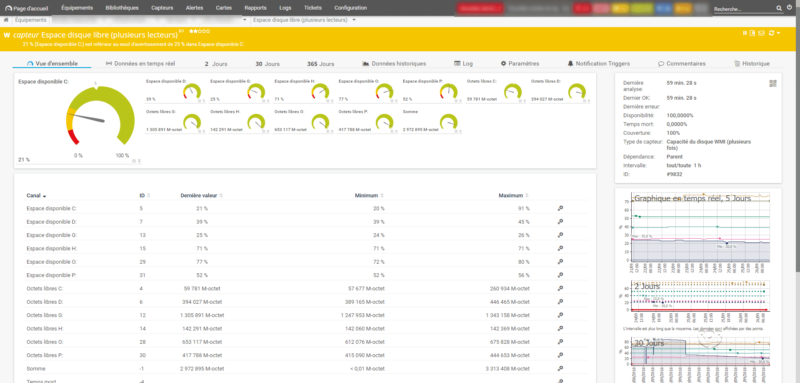Open the Capteurs menu
The width and height of the screenshot is (800, 383).
point(162,8)
